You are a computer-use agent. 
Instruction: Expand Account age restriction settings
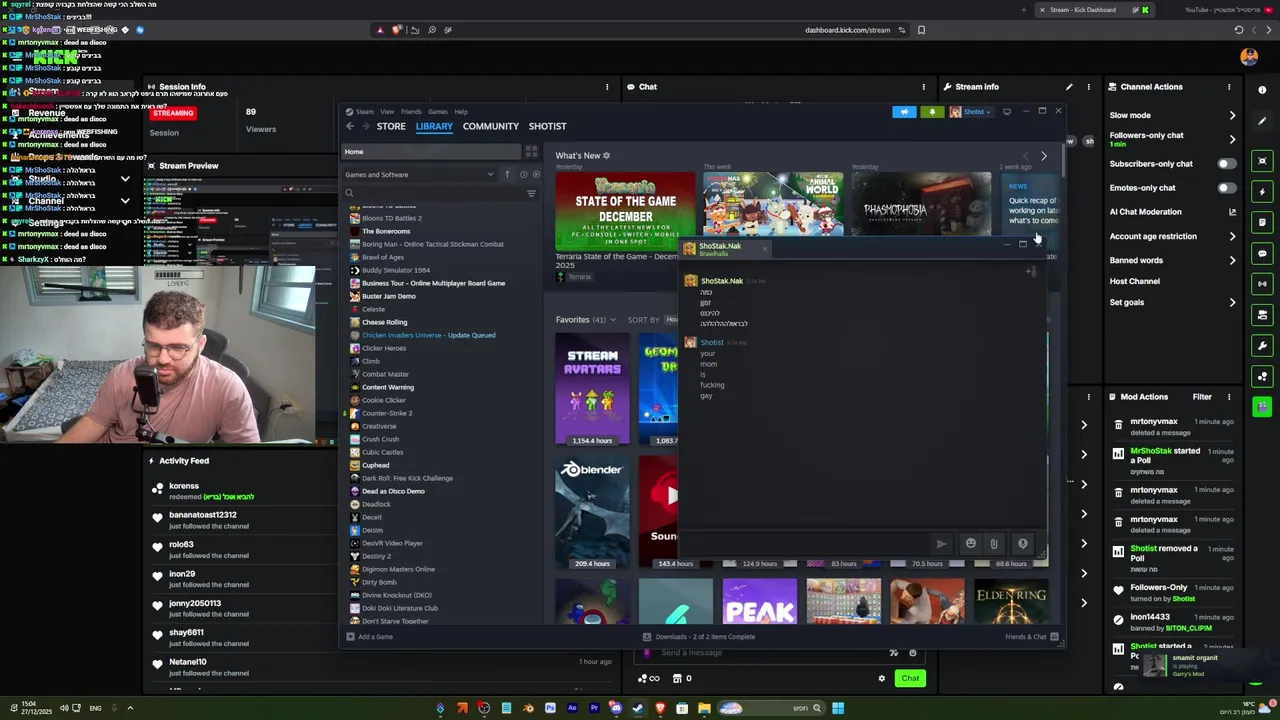coord(1232,236)
